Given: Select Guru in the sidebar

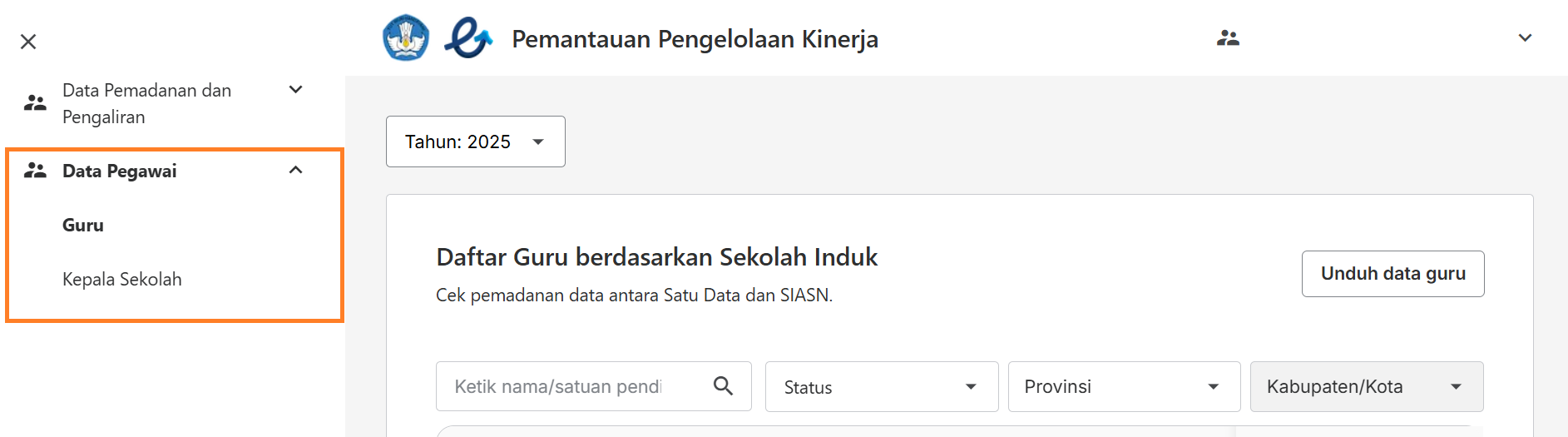Looking at the screenshot, I should [83, 226].
